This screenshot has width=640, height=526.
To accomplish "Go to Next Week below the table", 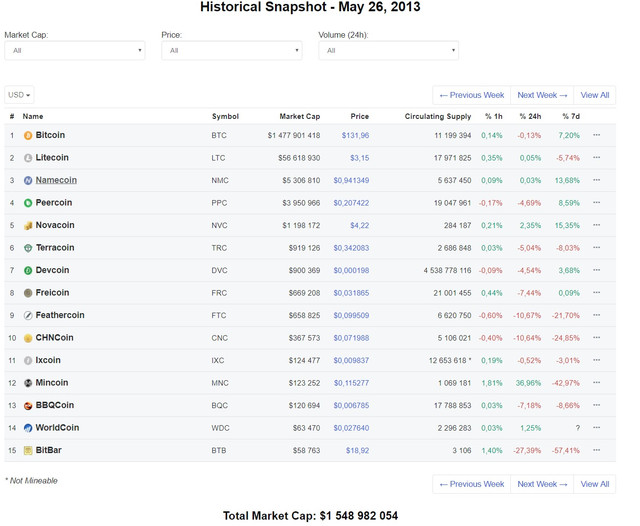I will click(542, 484).
